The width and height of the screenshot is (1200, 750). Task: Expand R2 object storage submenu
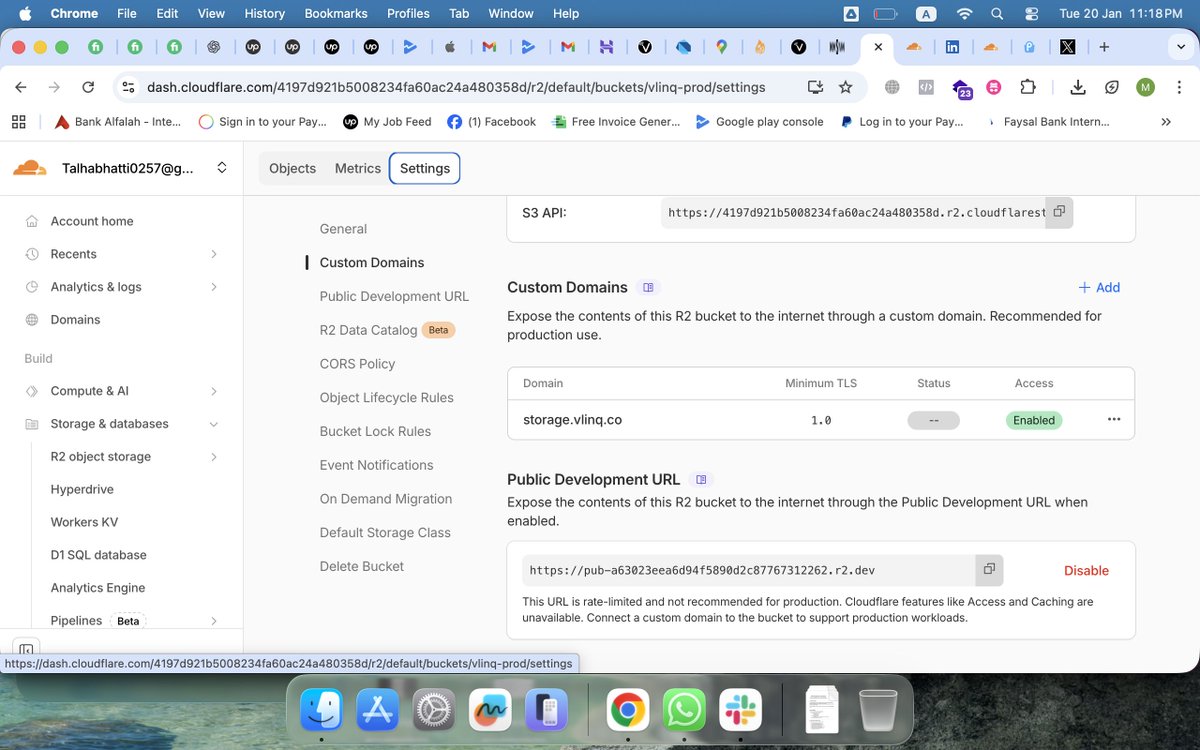point(214,457)
